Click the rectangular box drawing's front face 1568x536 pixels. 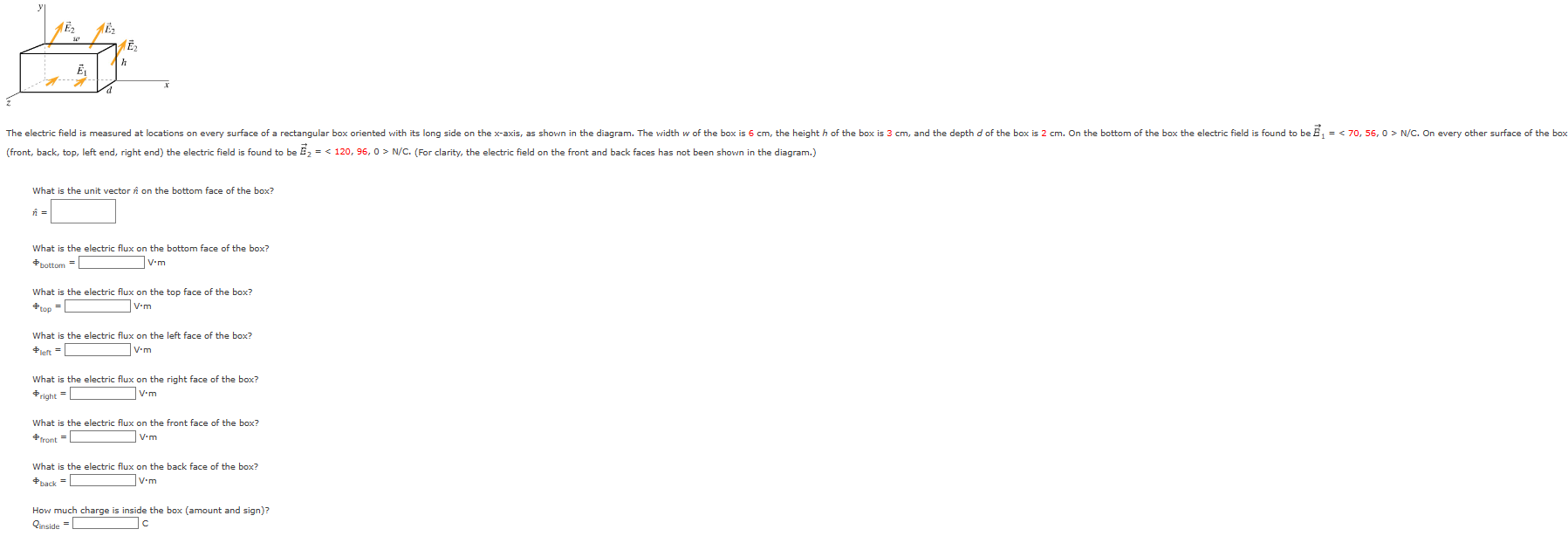pos(58,72)
